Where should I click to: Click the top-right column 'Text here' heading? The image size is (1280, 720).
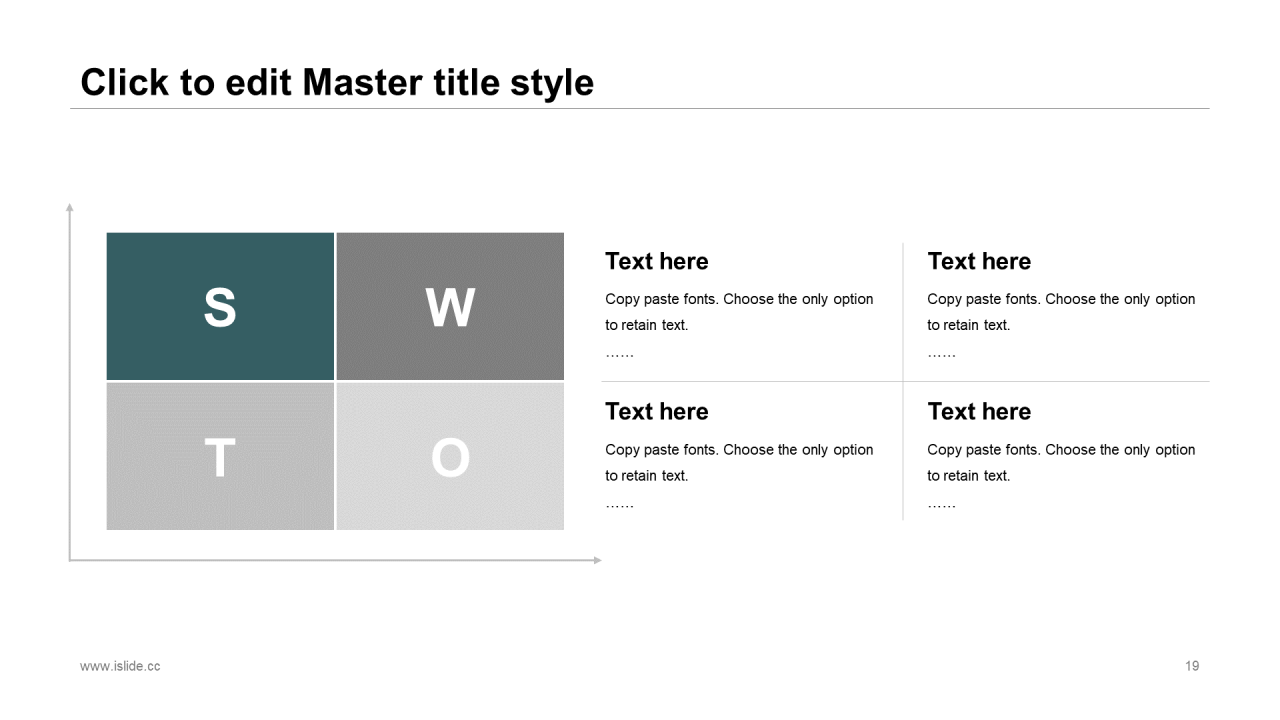pyautogui.click(x=979, y=261)
